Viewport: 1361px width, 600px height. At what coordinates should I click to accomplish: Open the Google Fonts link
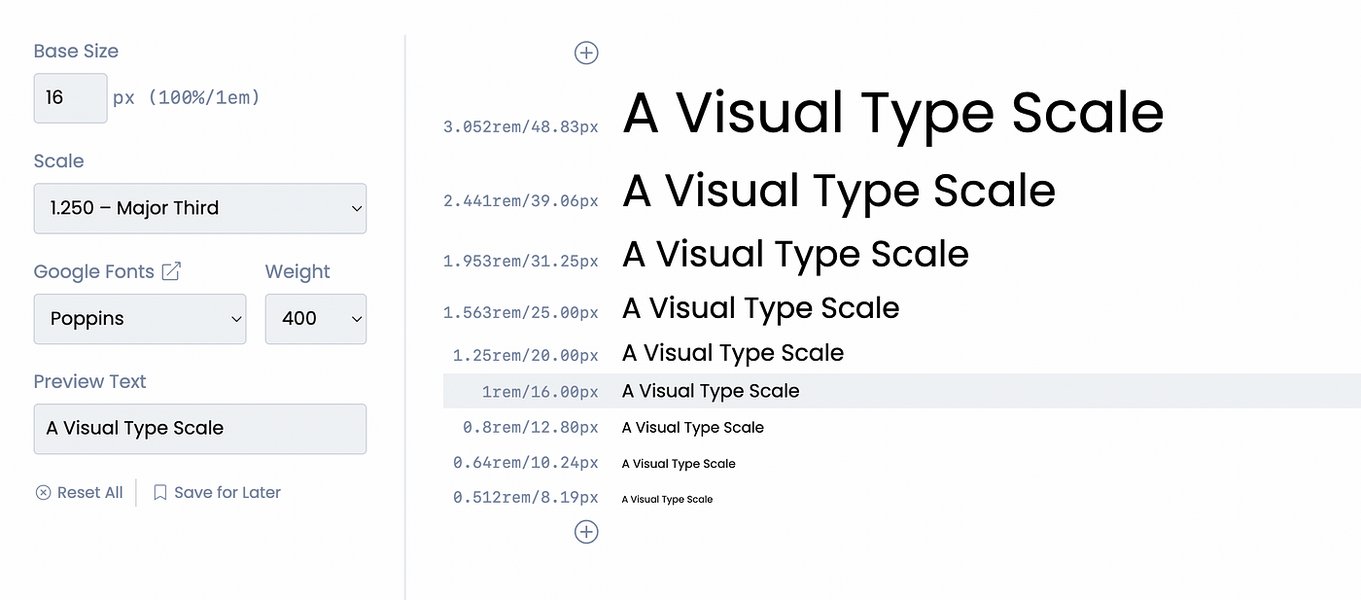pyautogui.click(x=95, y=271)
